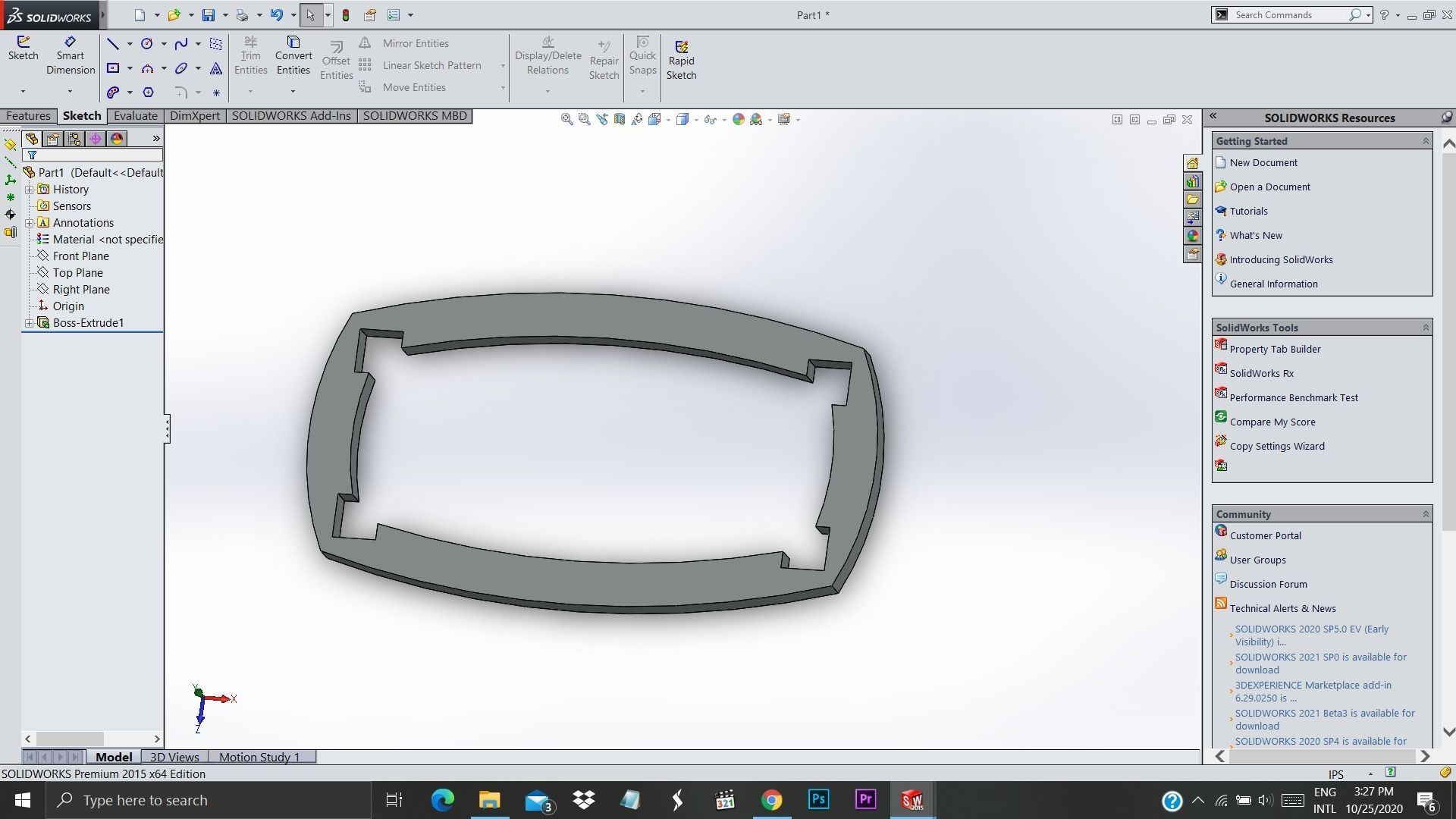Switch to the 3D Views tab

click(x=174, y=757)
